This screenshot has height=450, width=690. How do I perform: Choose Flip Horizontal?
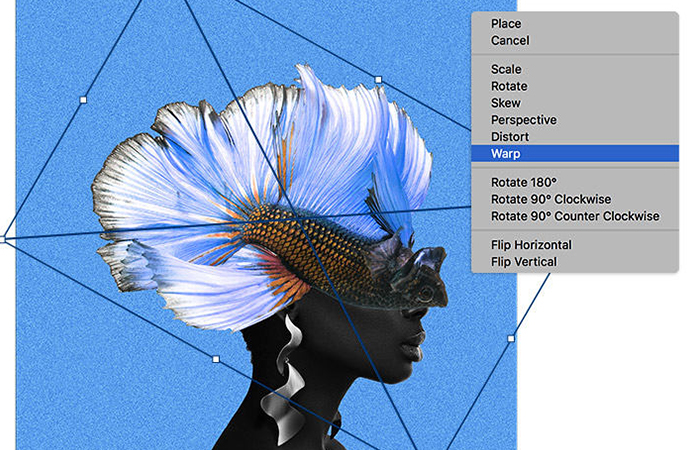575,245
